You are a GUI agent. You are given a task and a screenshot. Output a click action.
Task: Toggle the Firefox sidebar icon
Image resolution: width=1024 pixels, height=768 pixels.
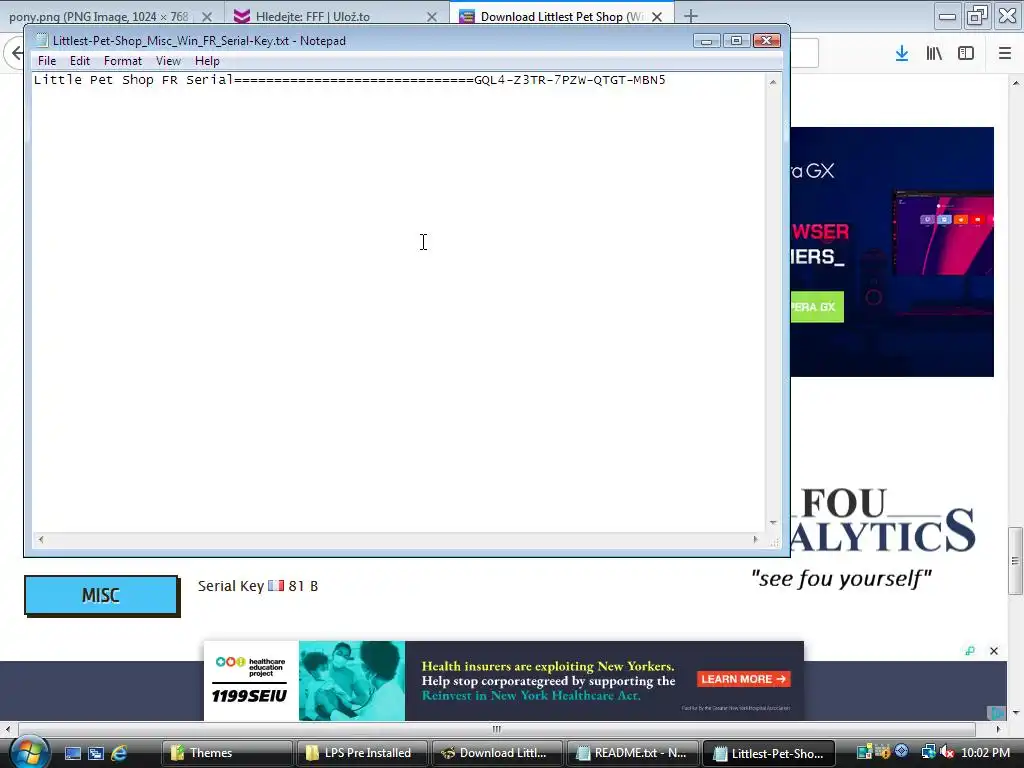pyautogui.click(x=966, y=53)
